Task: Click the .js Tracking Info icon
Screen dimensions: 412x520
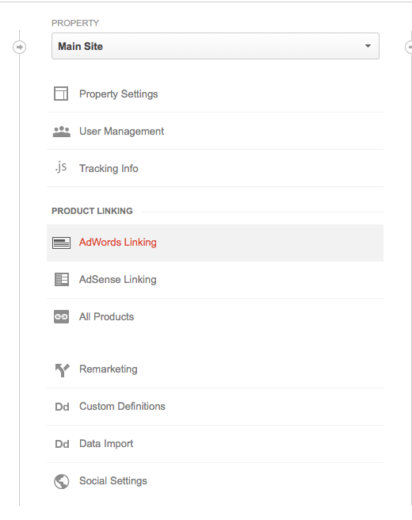Action: tap(61, 167)
